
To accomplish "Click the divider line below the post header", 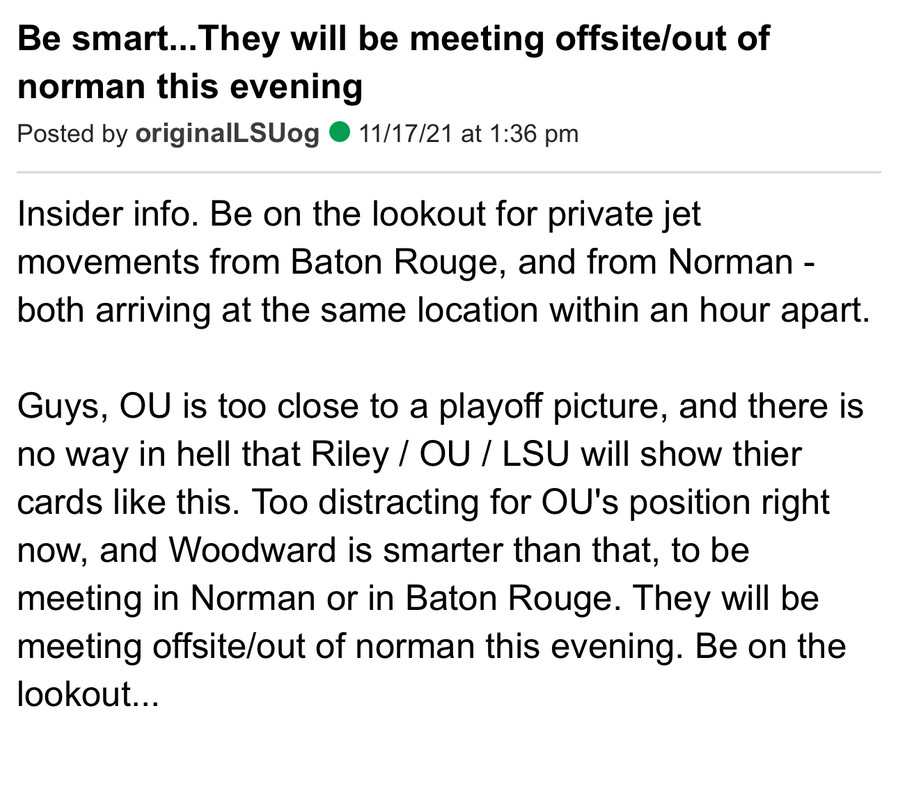I will [448, 172].
